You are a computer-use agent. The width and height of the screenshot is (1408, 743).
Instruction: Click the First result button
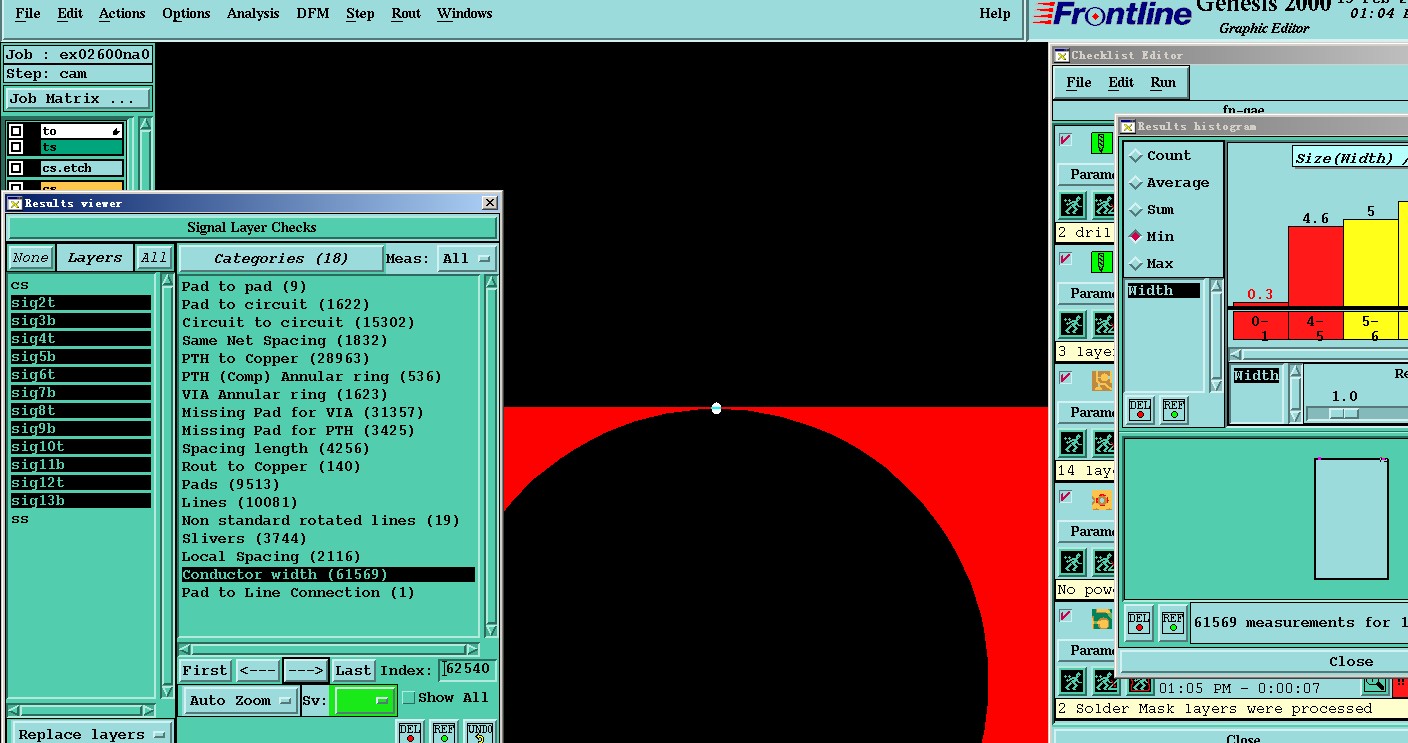coord(205,670)
